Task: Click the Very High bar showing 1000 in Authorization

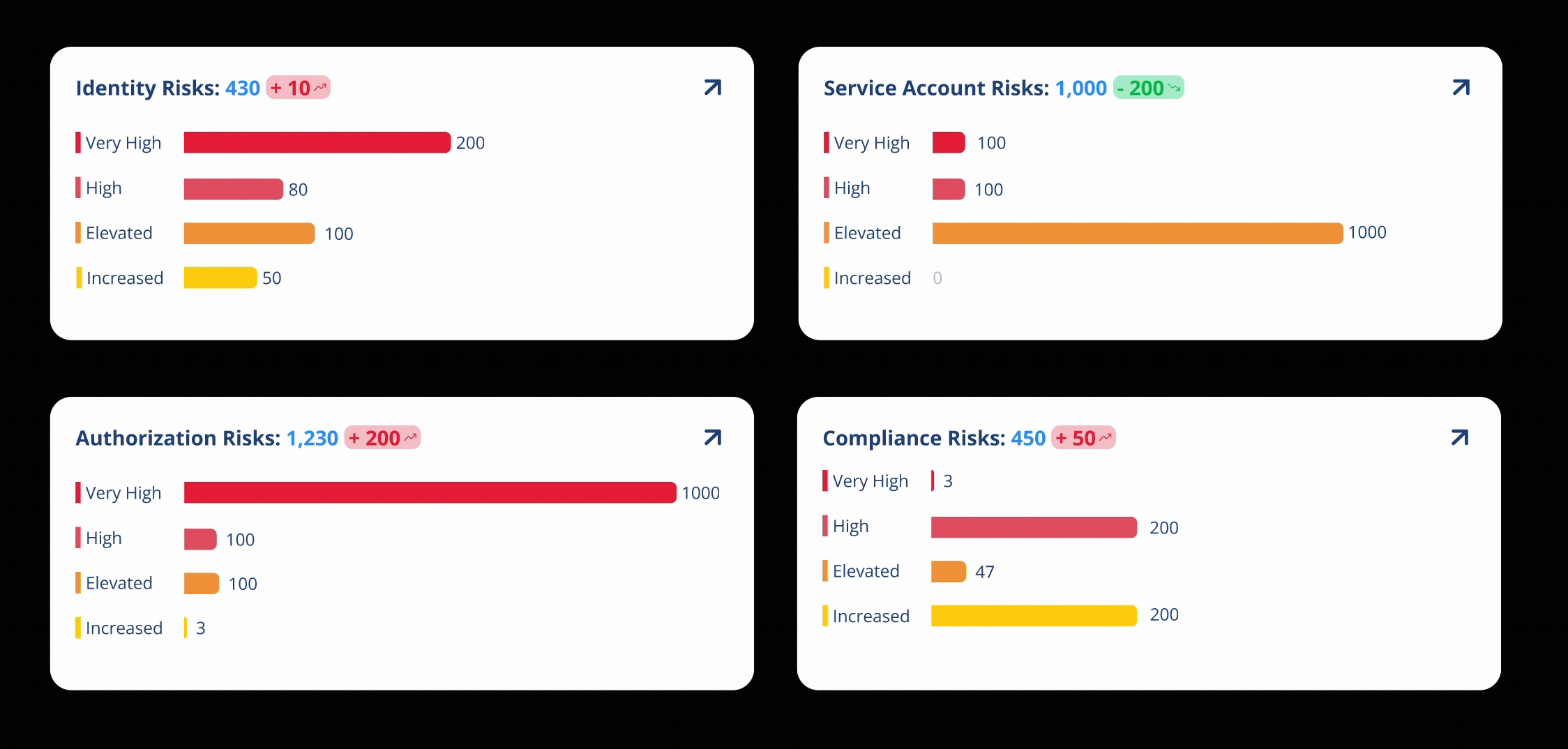Action: [429, 492]
